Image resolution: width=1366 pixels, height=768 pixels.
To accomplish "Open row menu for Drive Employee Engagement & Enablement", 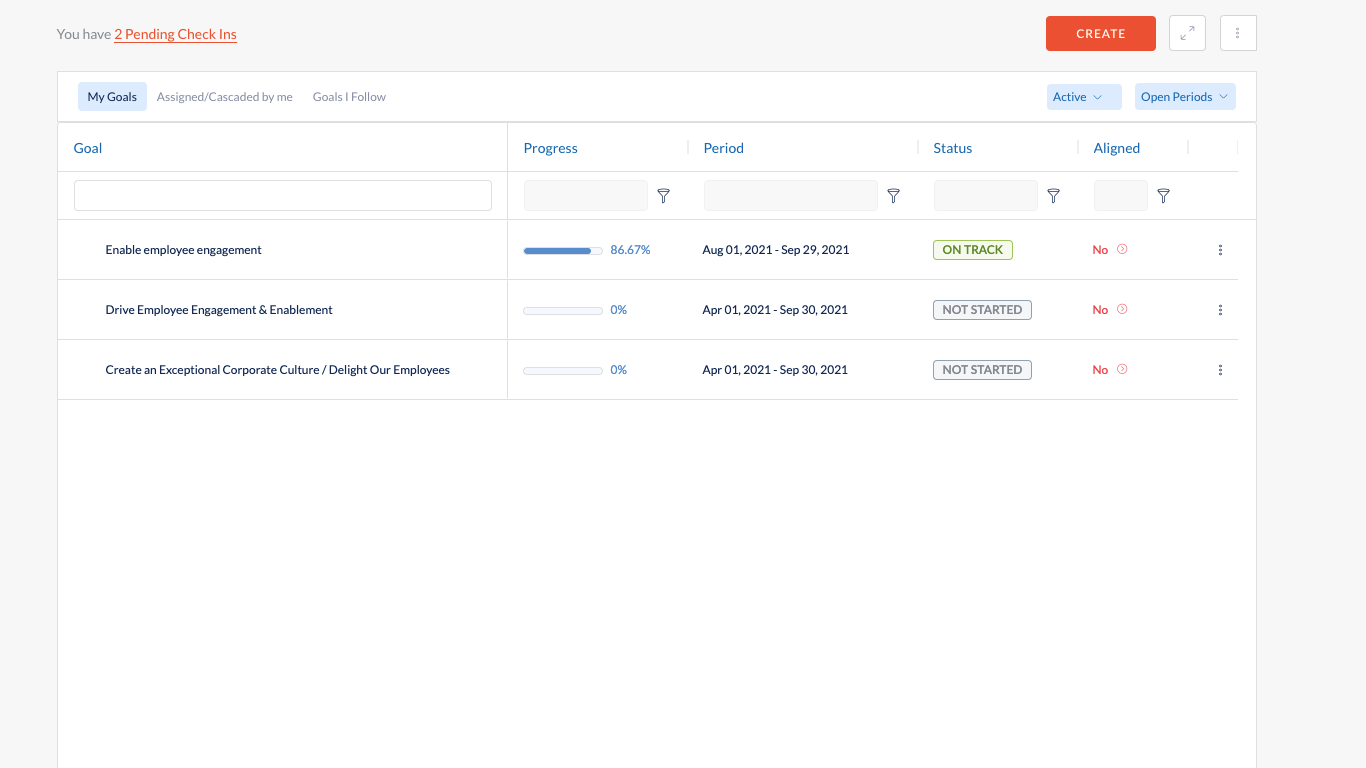I will pyautogui.click(x=1220, y=310).
